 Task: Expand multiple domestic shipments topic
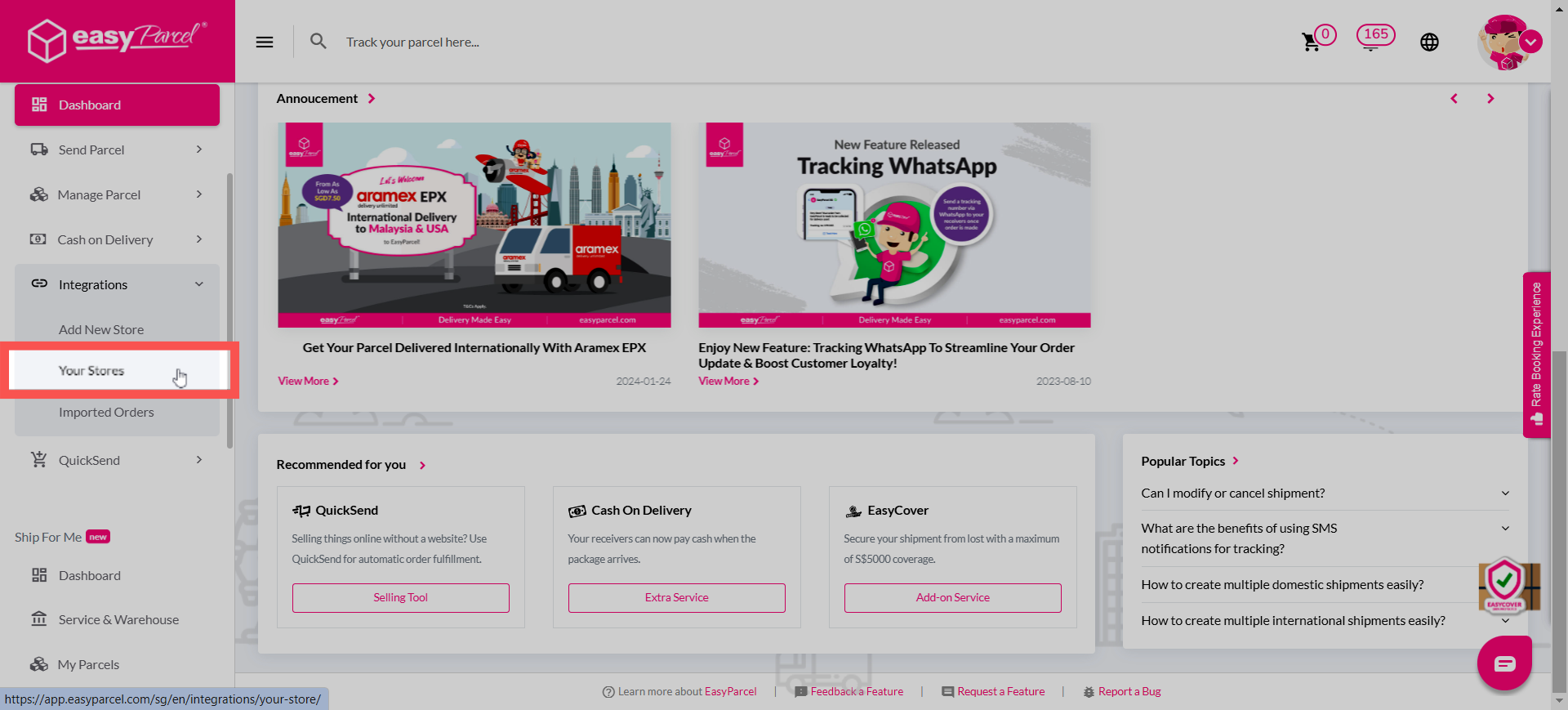(1325, 584)
